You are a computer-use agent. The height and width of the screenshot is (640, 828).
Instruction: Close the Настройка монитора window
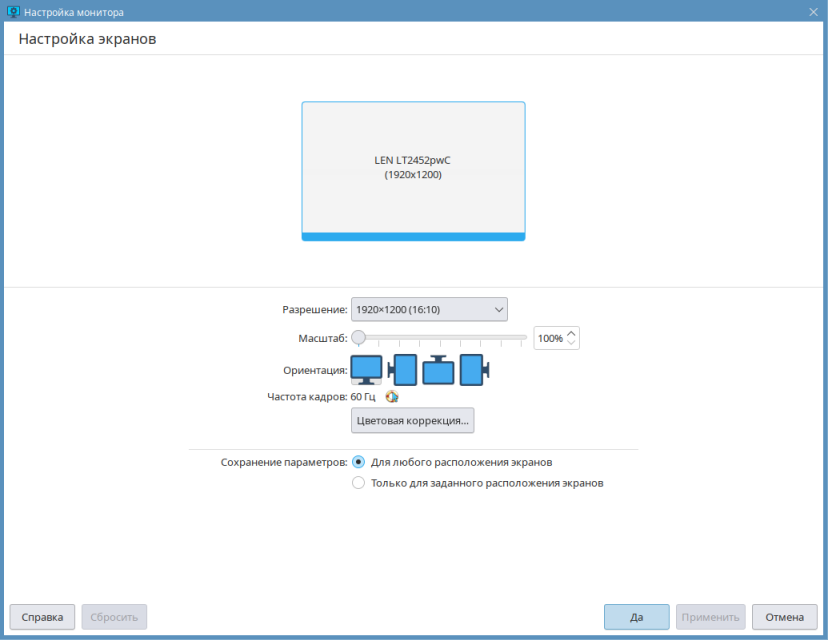[813, 11]
